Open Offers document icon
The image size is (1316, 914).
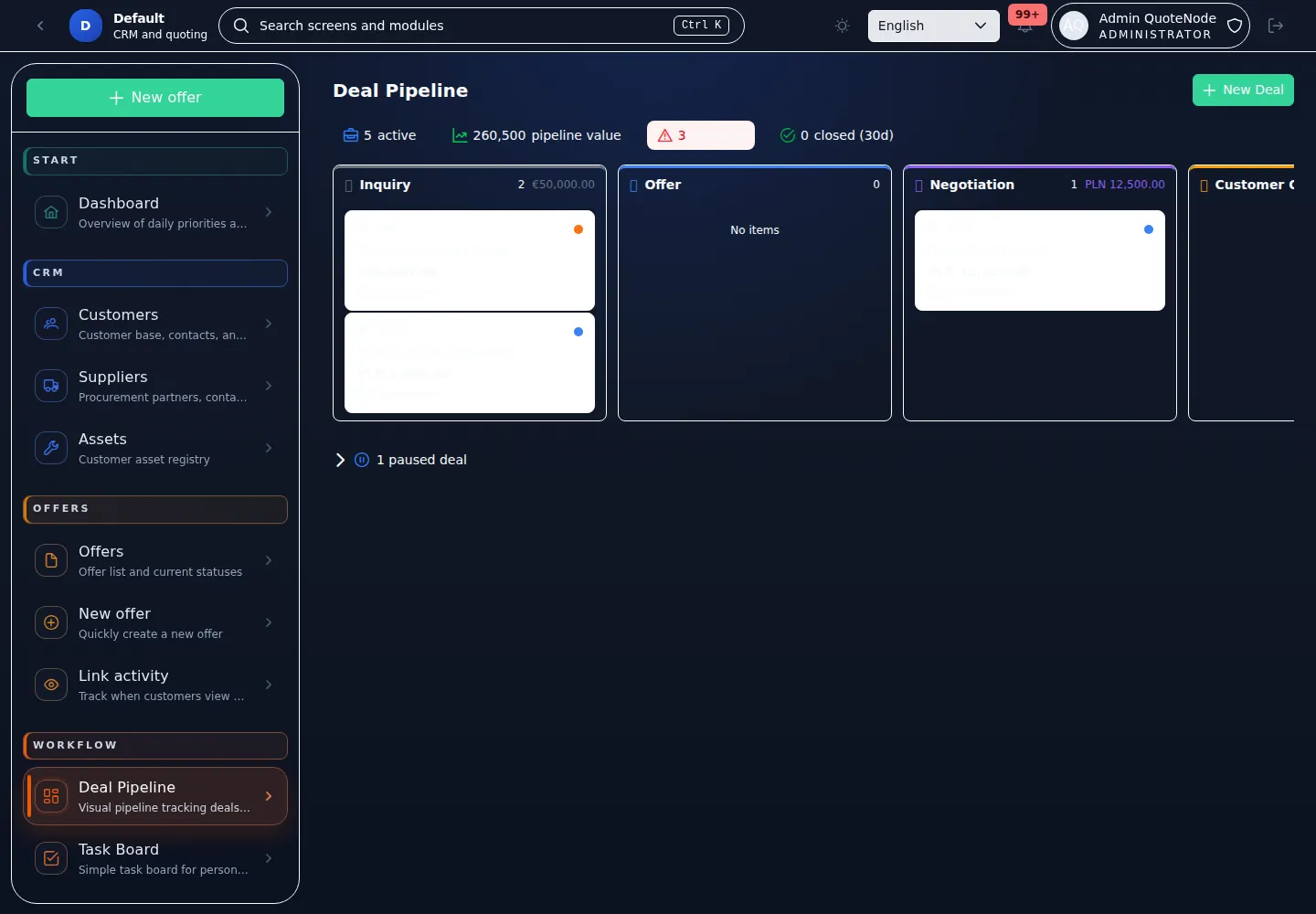[51, 560]
